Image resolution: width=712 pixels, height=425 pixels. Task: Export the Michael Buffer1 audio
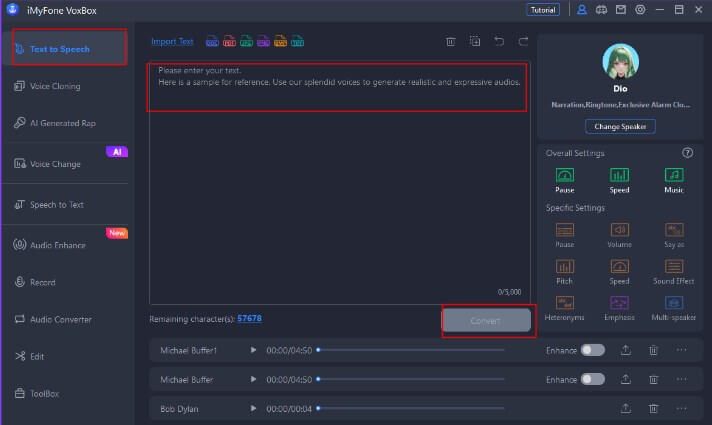(626, 350)
